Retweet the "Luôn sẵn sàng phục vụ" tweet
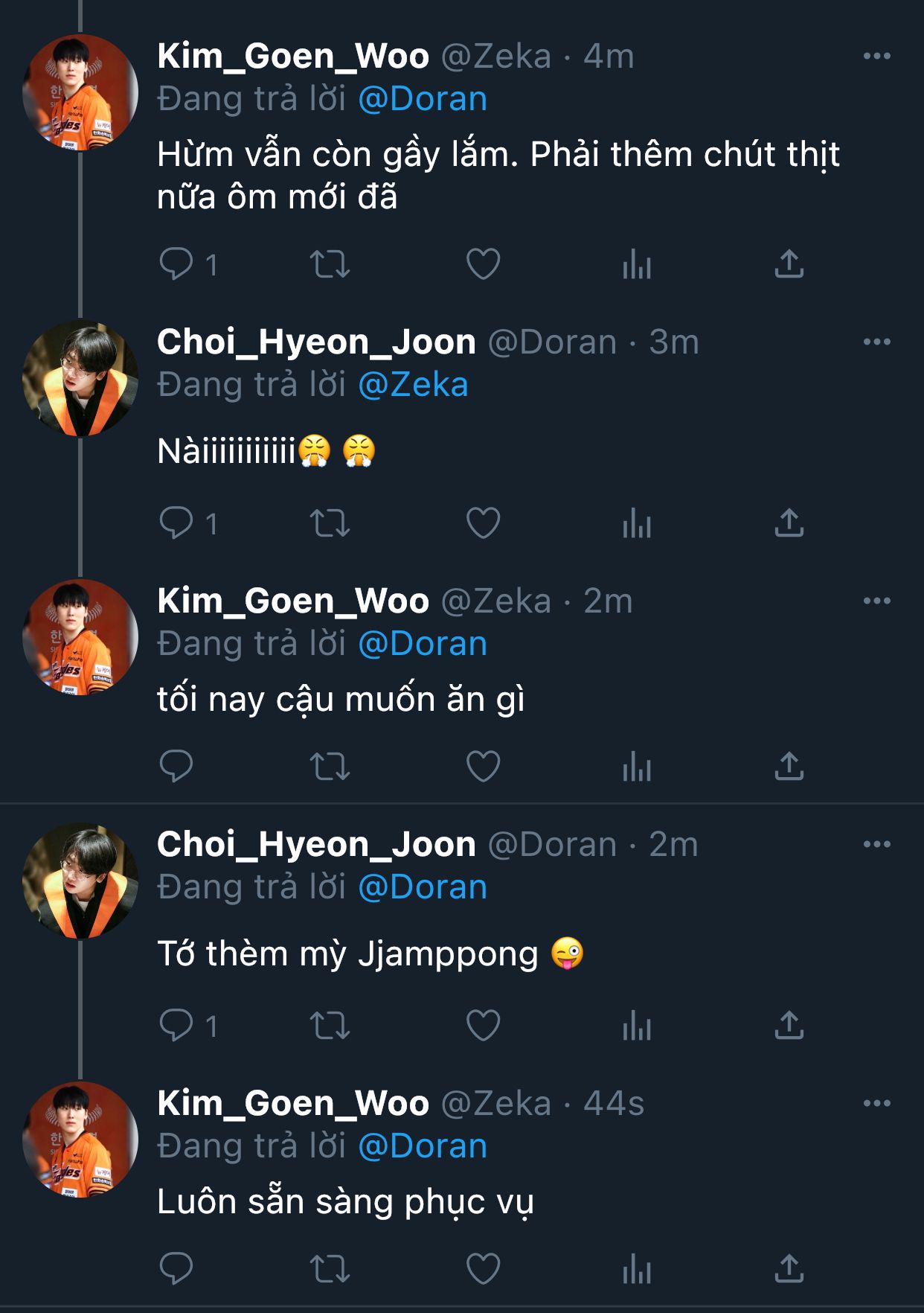 pyautogui.click(x=330, y=1268)
